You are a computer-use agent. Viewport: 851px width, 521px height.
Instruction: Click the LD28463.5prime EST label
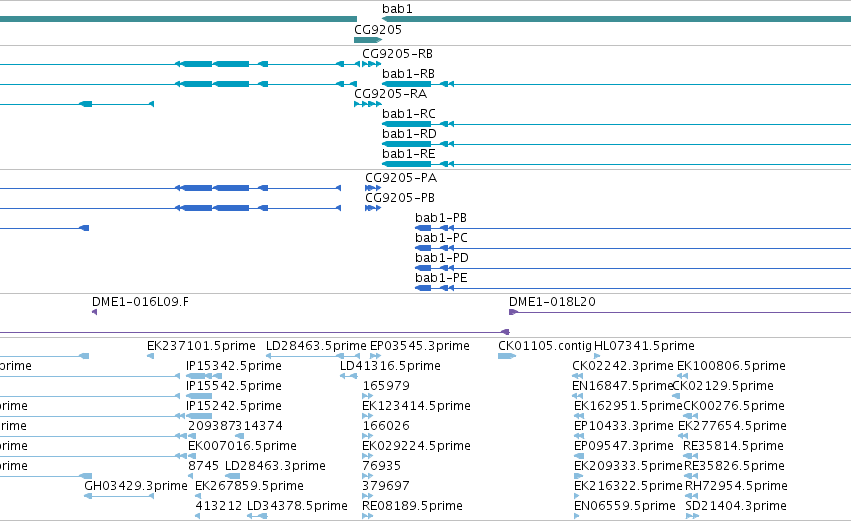316,346
